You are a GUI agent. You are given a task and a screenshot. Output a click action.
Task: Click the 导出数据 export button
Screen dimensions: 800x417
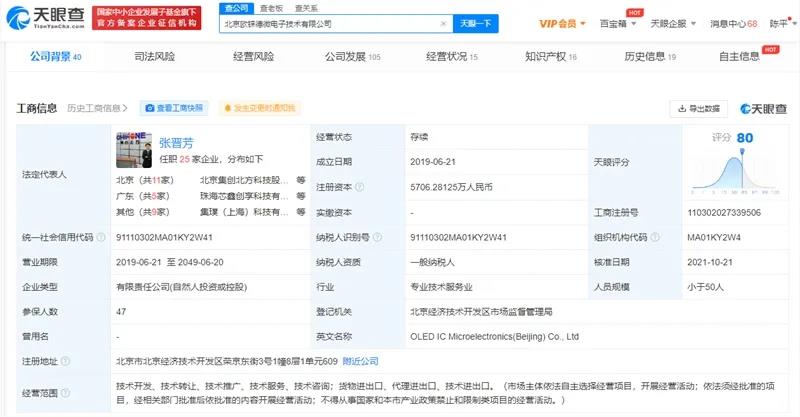699,108
